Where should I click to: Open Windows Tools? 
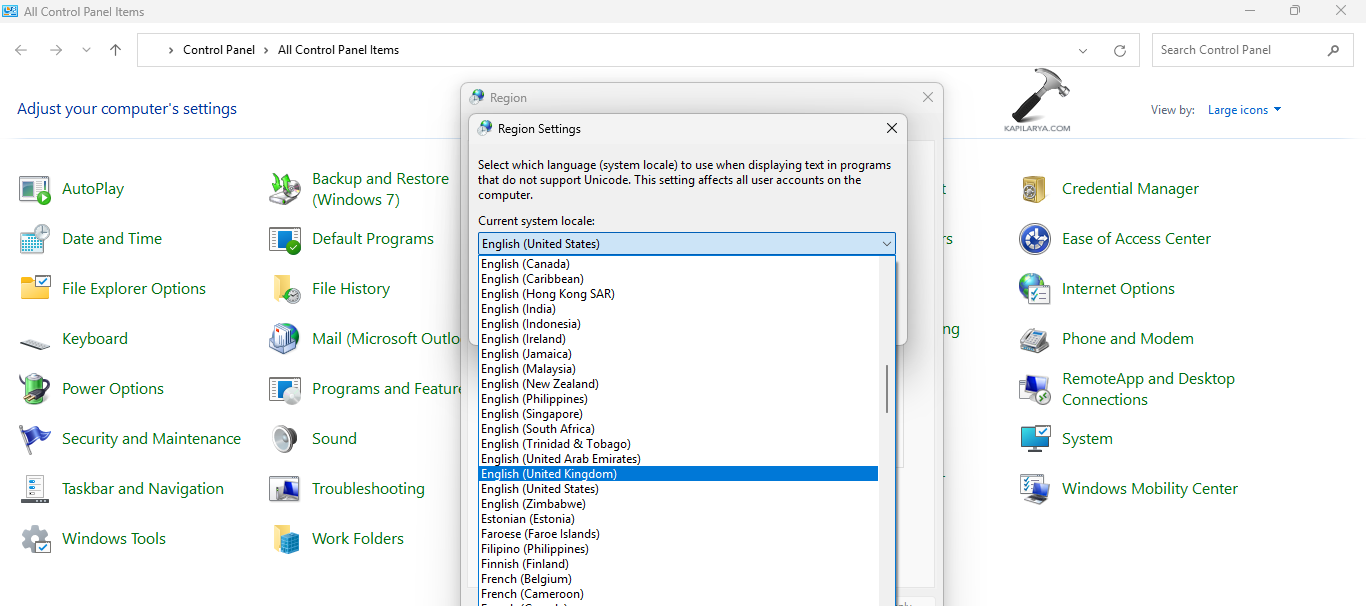113,538
